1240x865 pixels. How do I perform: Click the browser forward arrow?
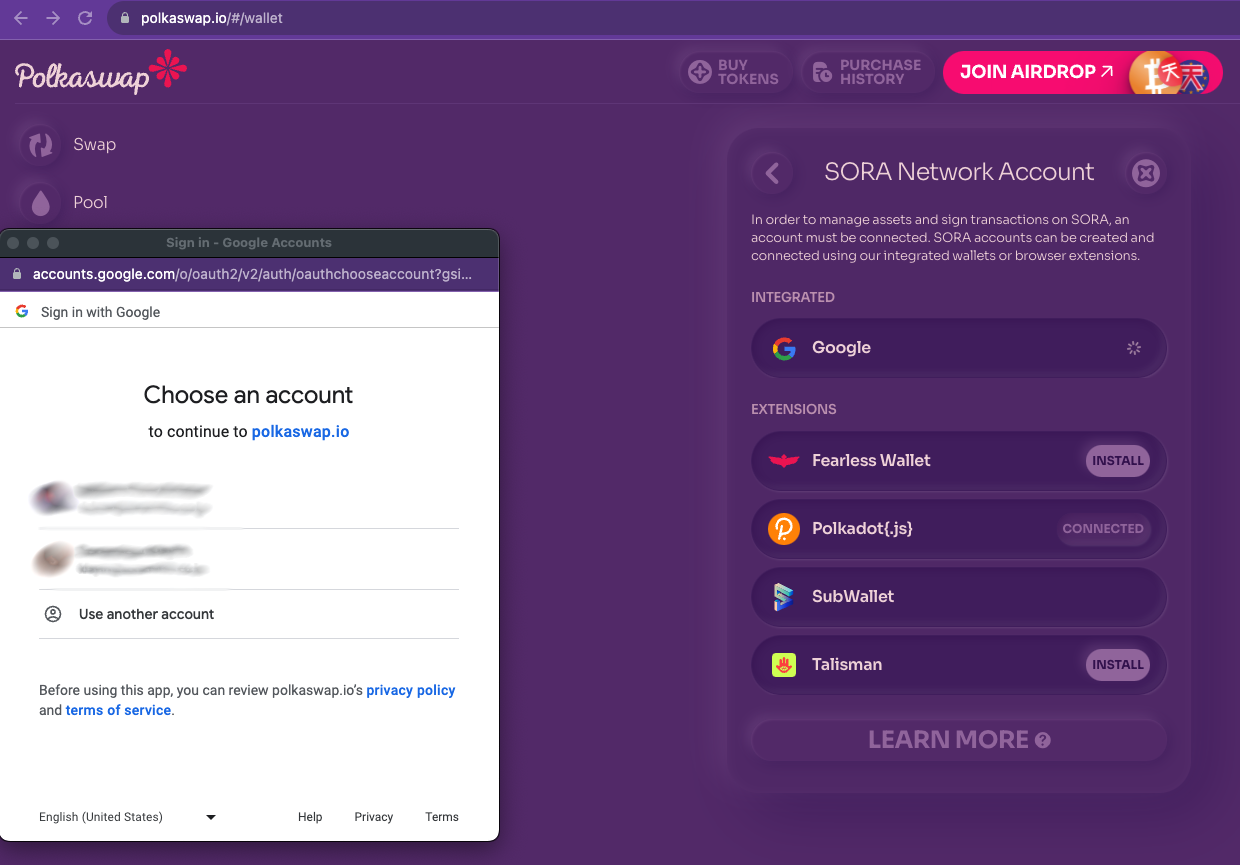click(x=53, y=18)
